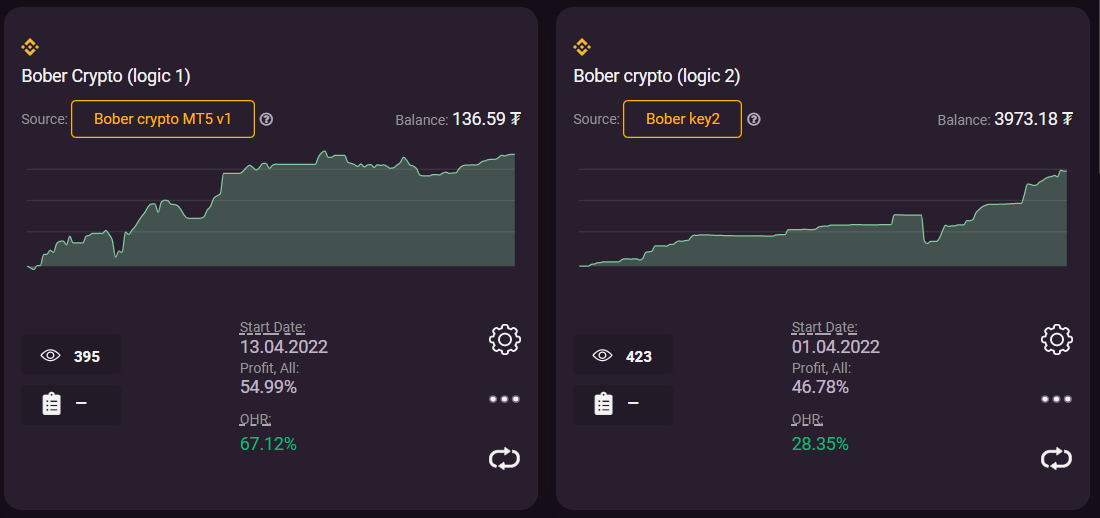Open the Bober key2 source button

[x=682, y=119]
